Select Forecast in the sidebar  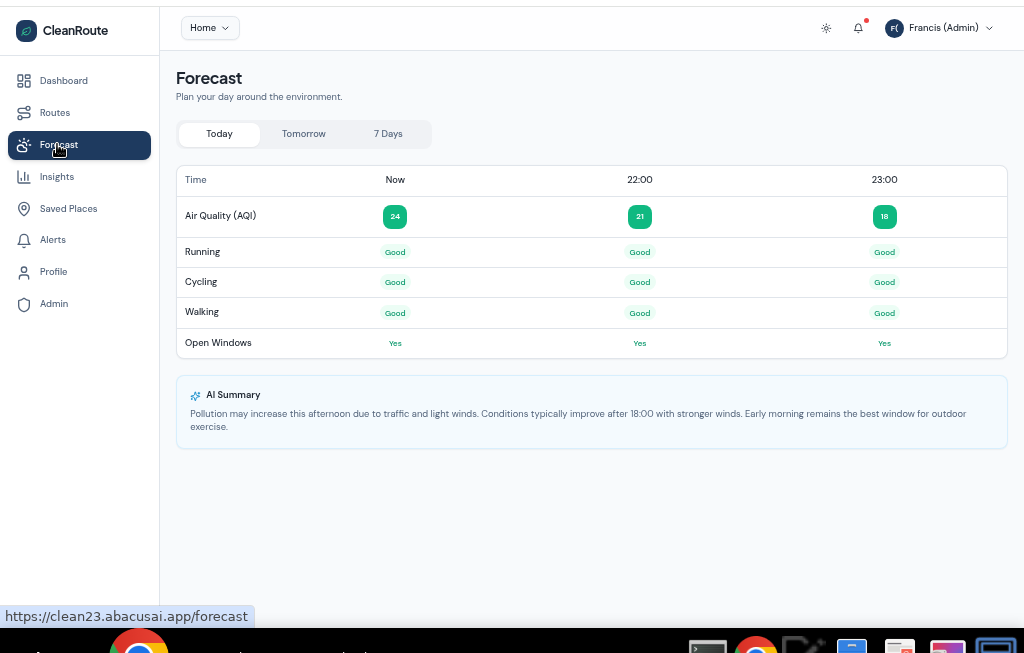point(79,145)
